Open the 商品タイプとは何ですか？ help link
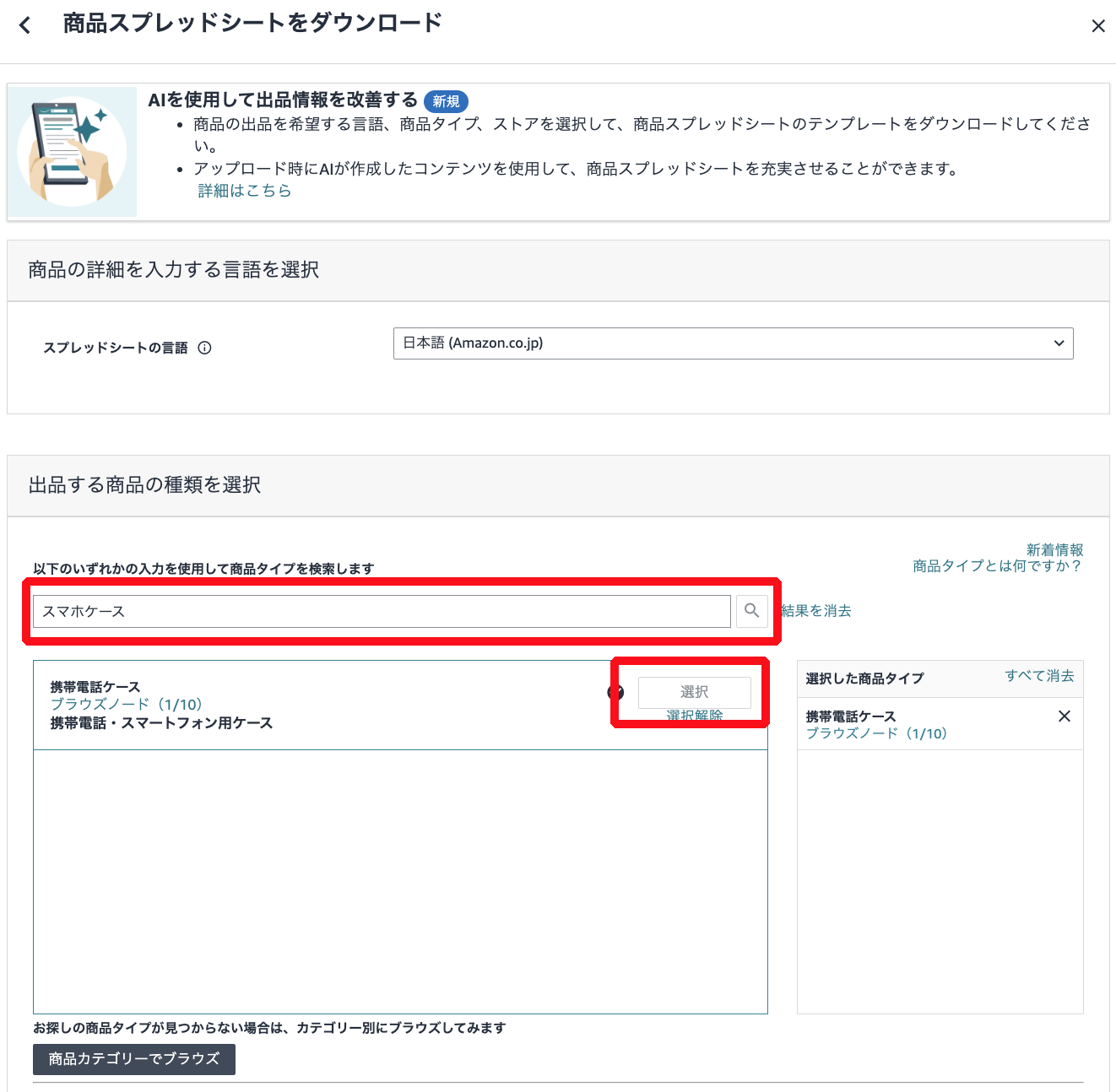Viewport: 1116px width, 1092px height. (997, 566)
